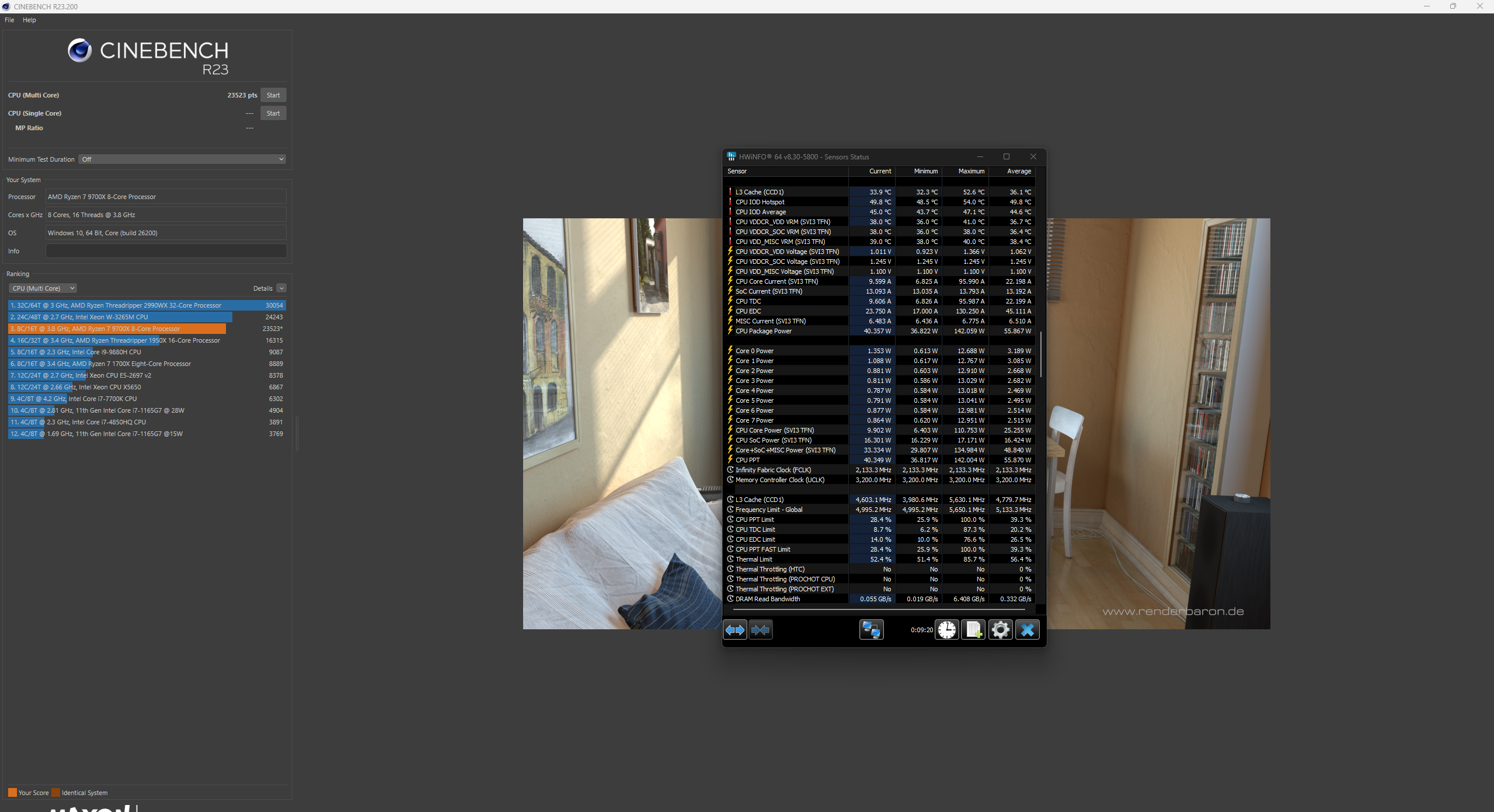Select the i7-1165G7 @15W ranking row

tap(147, 434)
